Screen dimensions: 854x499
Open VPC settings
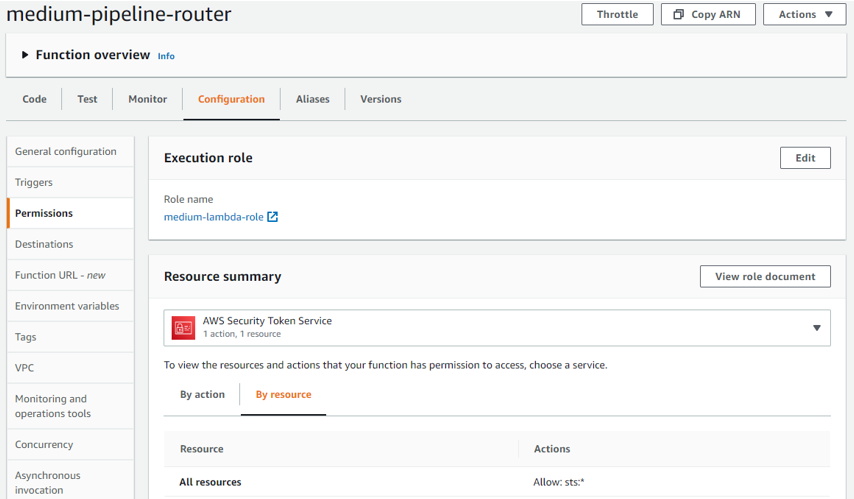click(x=70, y=368)
